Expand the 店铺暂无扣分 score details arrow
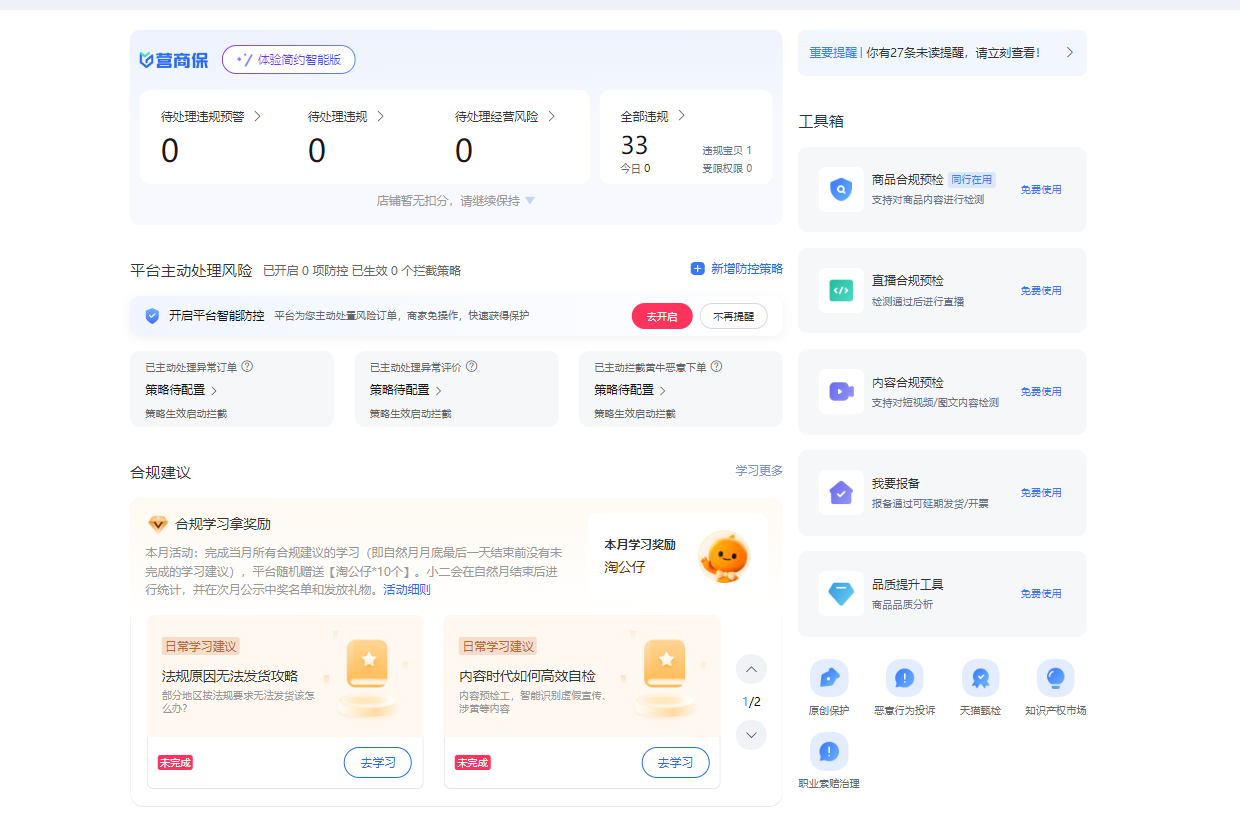1240x829 pixels. coord(530,201)
